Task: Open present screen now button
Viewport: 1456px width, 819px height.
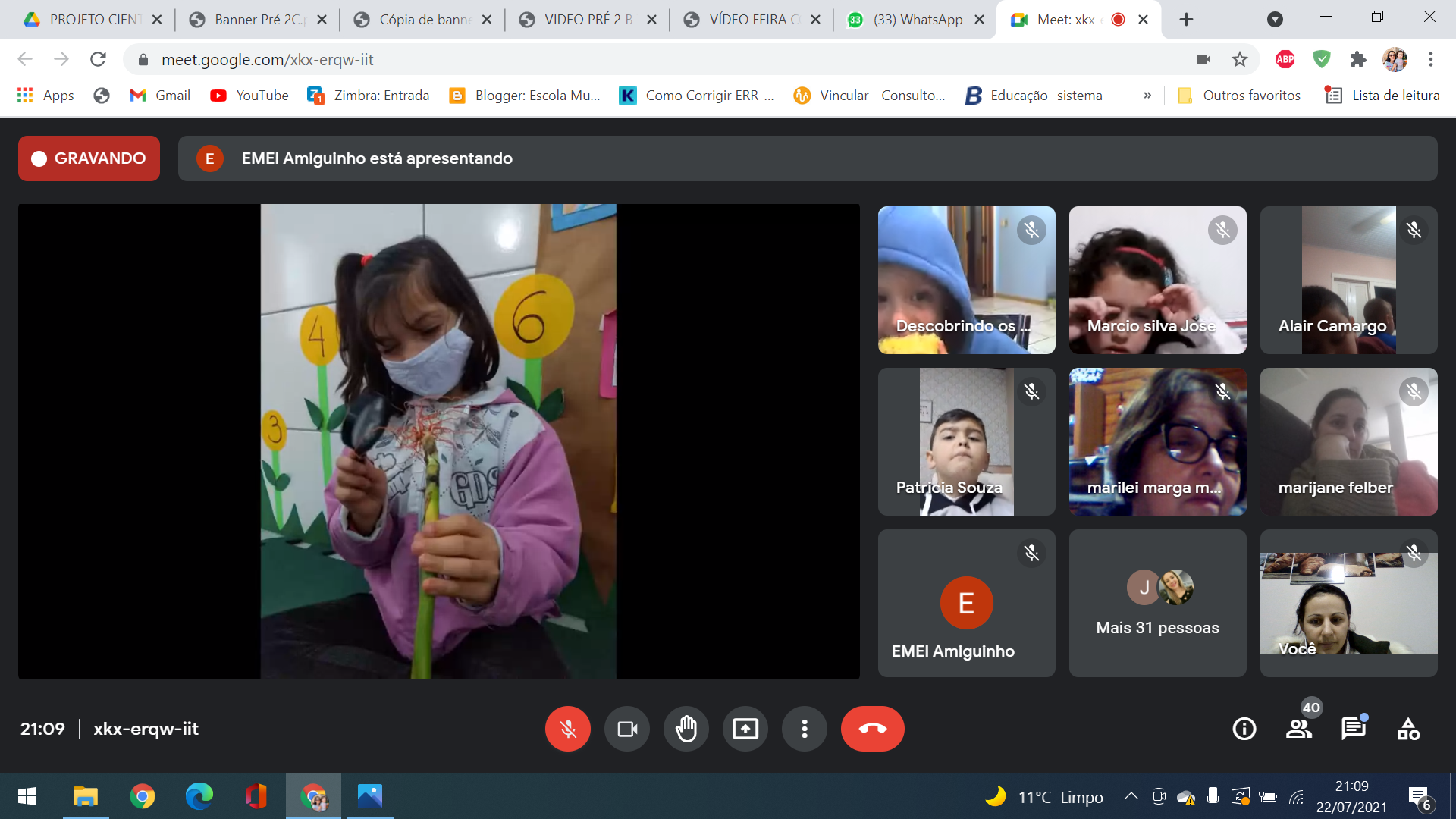Action: pos(745,729)
